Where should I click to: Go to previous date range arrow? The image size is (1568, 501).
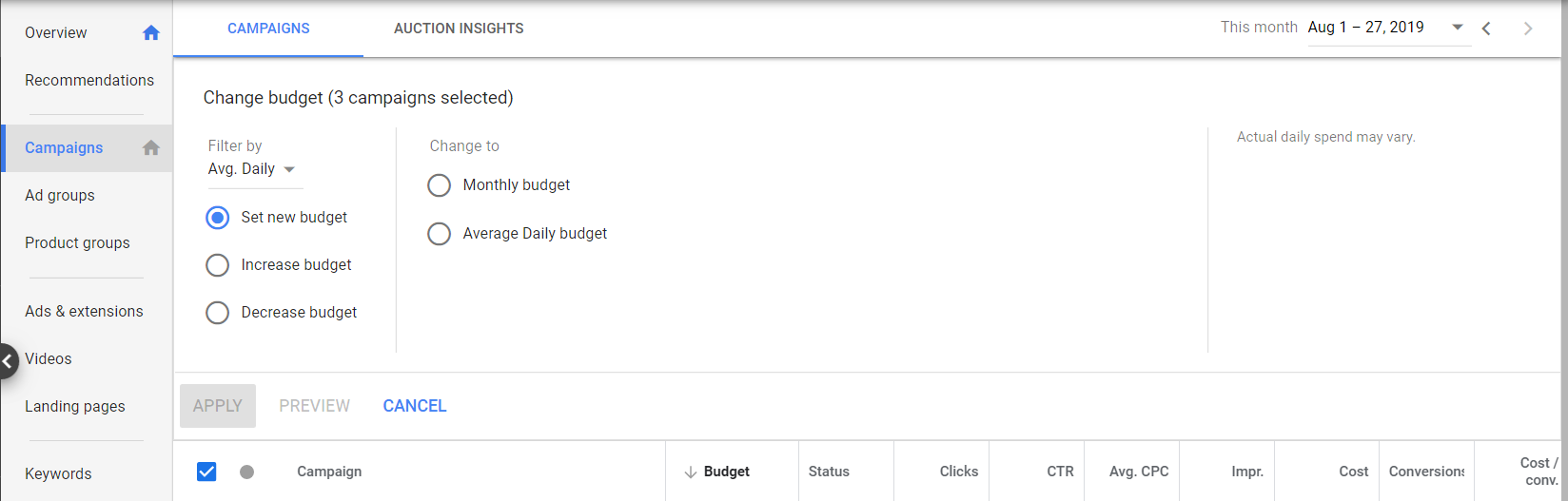point(1486,29)
